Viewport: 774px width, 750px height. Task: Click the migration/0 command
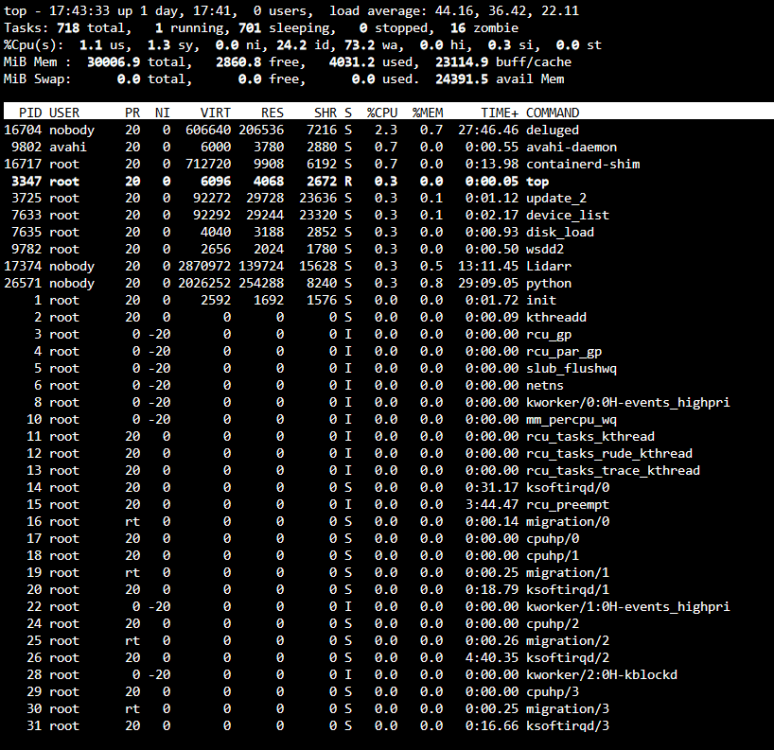pyautogui.click(x=568, y=522)
